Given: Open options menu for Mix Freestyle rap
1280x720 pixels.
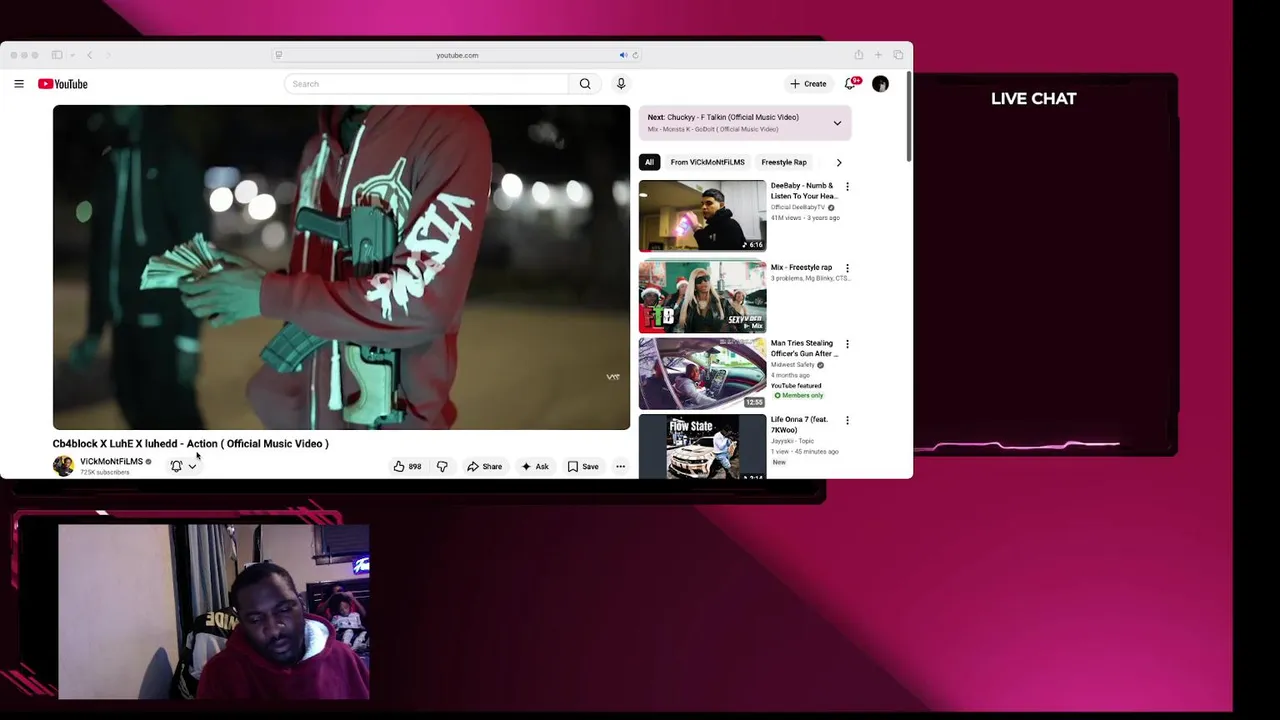Looking at the screenshot, I should 847,268.
